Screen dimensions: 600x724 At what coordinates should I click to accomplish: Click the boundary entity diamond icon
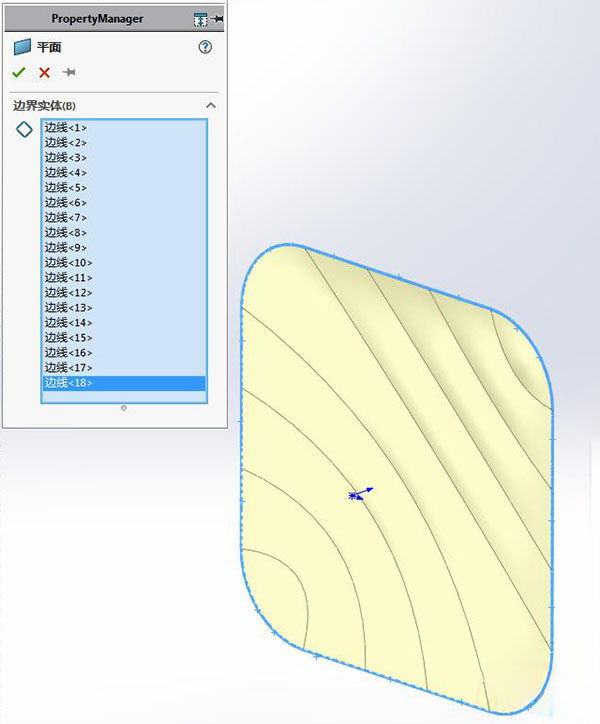pos(24,129)
